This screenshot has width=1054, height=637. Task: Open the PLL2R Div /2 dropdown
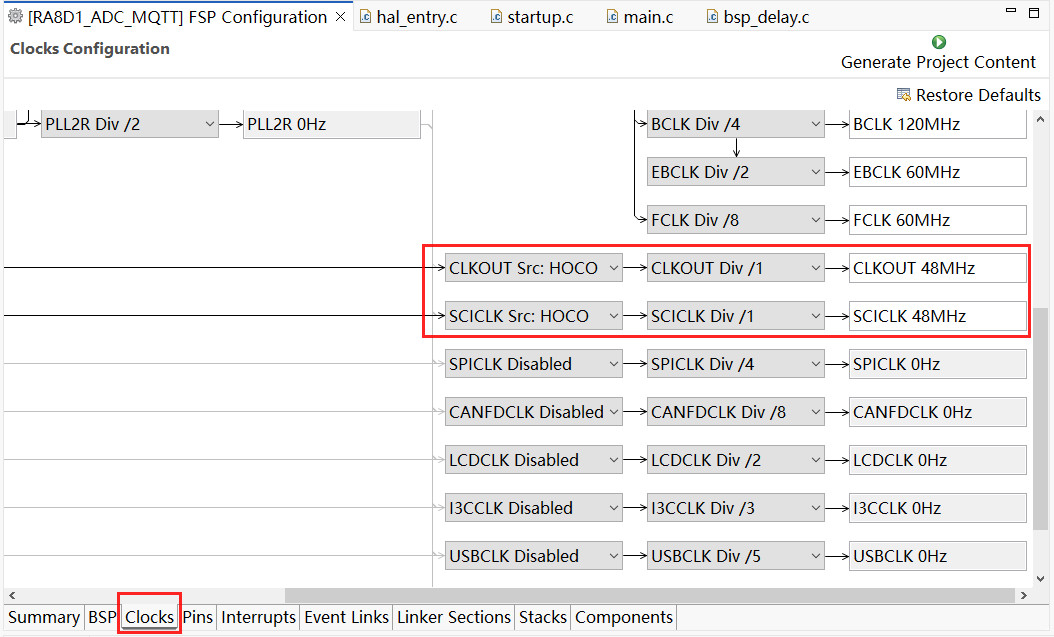click(130, 124)
